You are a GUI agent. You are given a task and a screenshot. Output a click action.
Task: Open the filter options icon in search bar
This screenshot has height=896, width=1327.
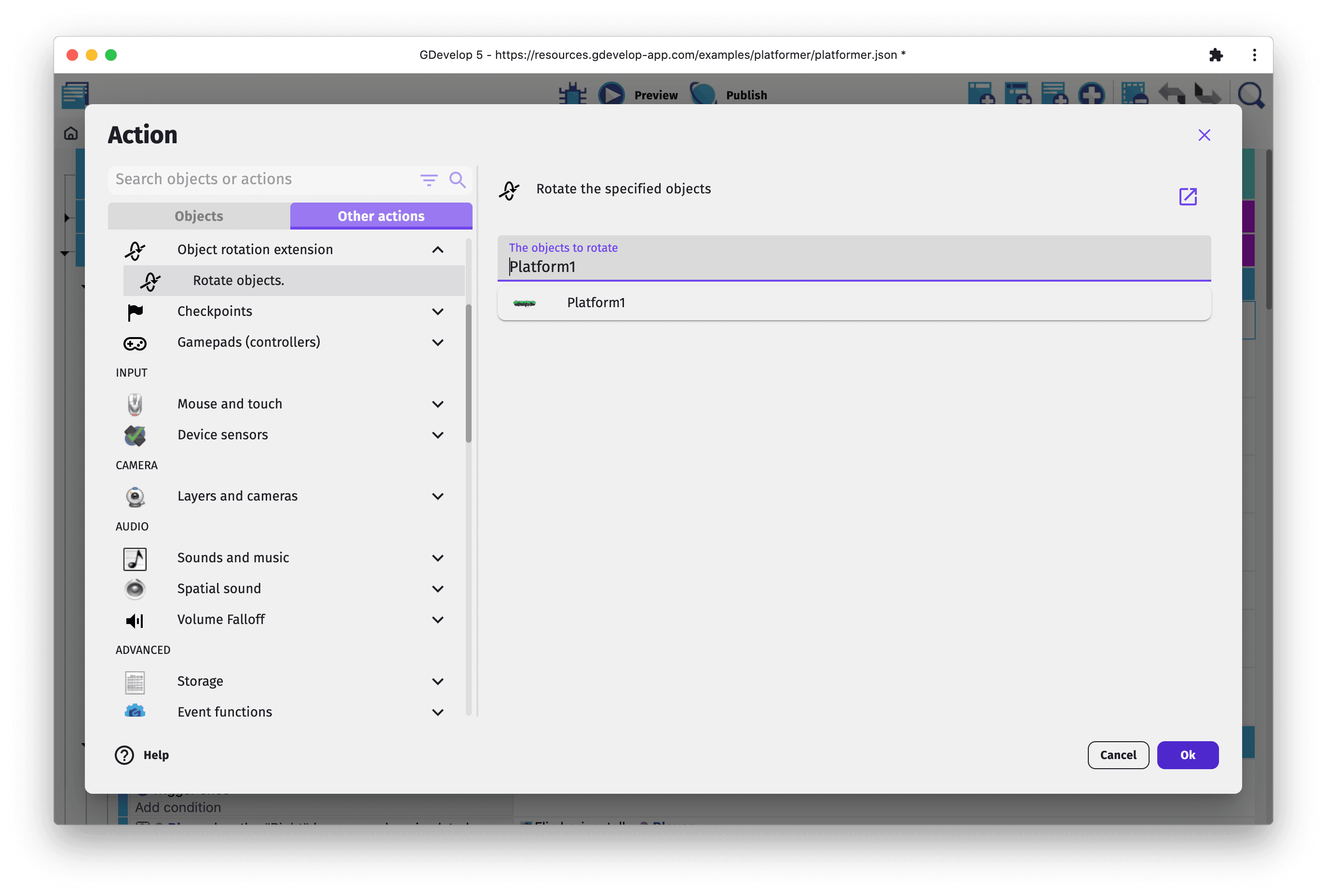click(x=428, y=180)
